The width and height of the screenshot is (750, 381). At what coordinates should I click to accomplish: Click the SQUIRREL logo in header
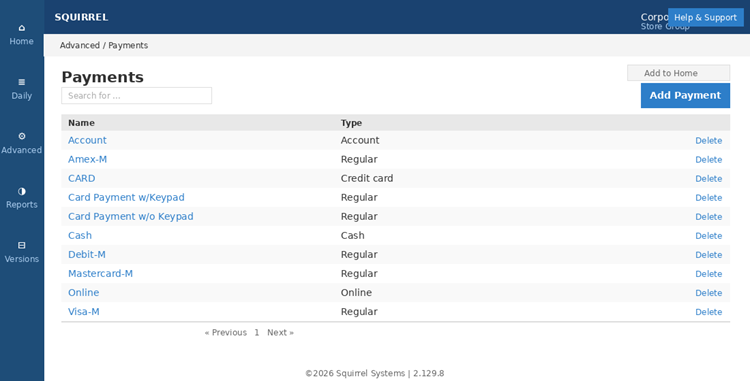tap(81, 17)
